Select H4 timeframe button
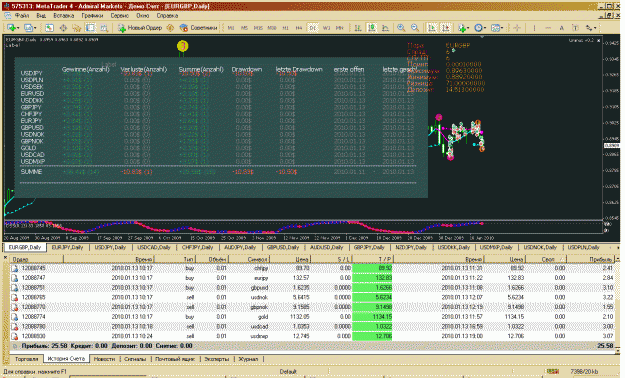Image resolution: width=625 pixels, height=378 pixels. click(x=299, y=28)
